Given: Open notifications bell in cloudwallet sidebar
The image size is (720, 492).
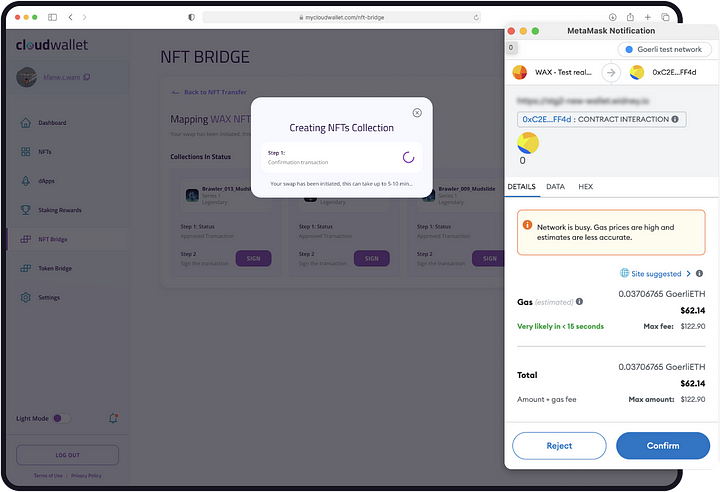Looking at the screenshot, I should coord(113,418).
